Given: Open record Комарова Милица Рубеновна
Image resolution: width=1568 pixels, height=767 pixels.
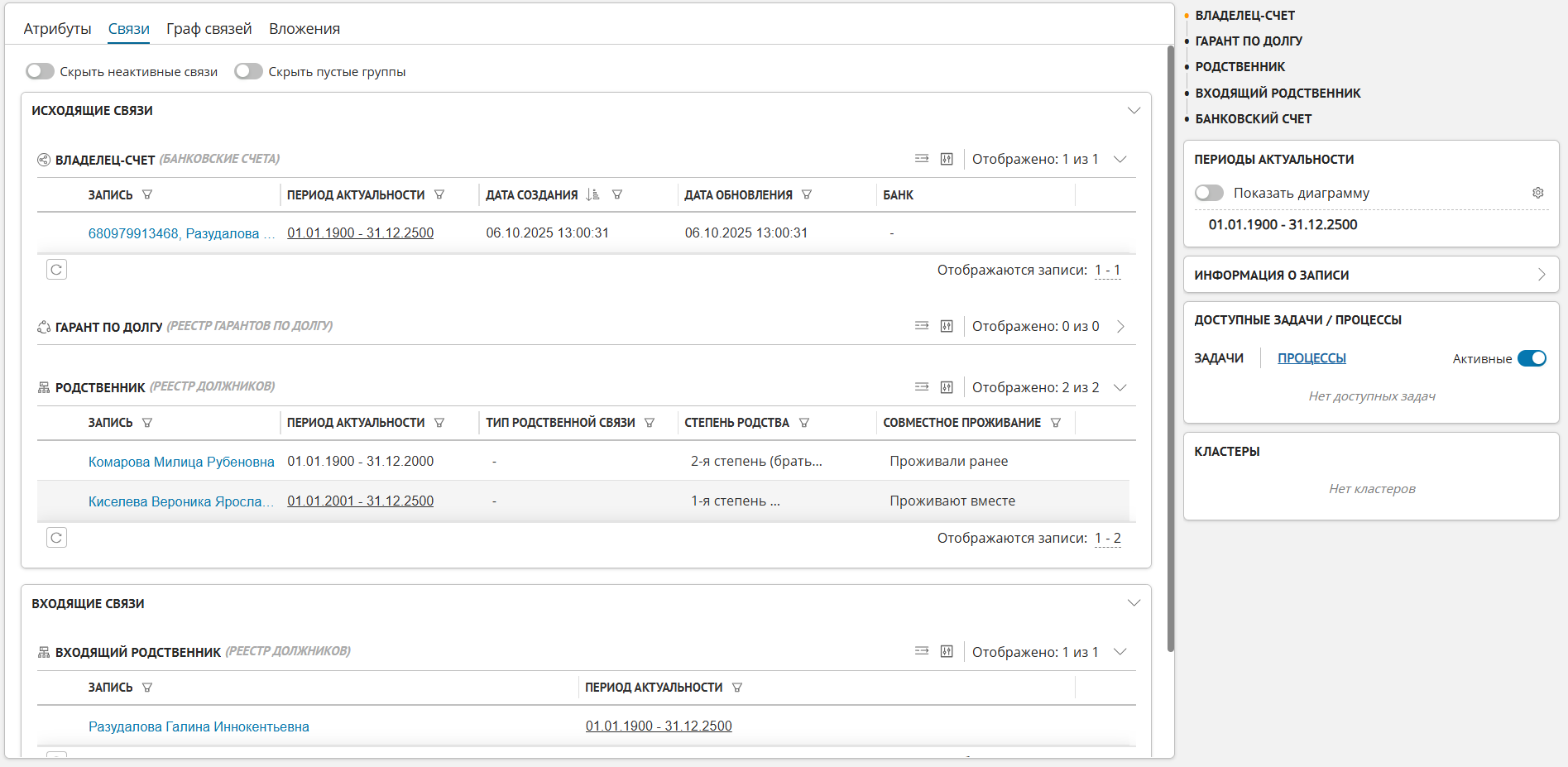Looking at the screenshot, I should (x=181, y=462).
